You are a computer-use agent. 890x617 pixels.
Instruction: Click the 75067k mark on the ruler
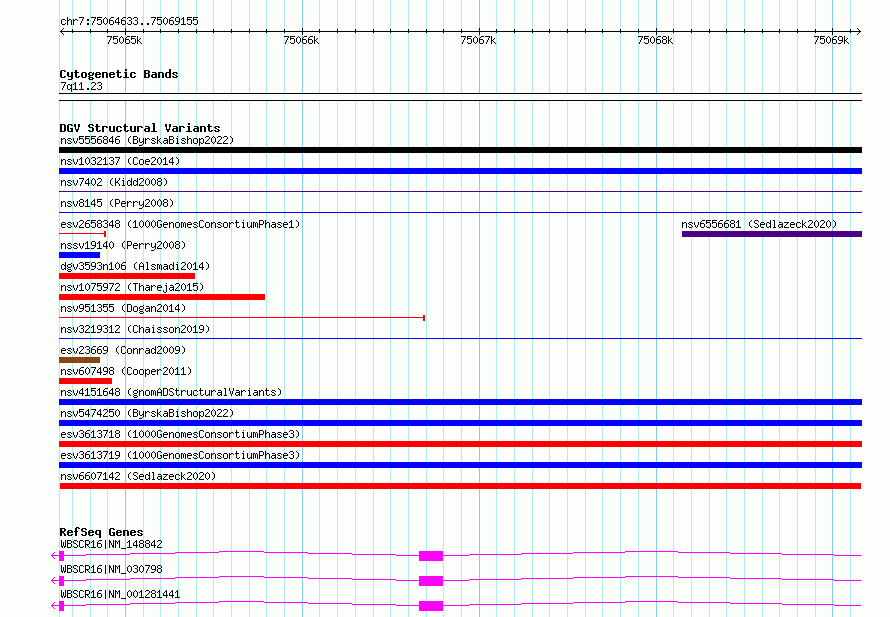click(x=478, y=40)
